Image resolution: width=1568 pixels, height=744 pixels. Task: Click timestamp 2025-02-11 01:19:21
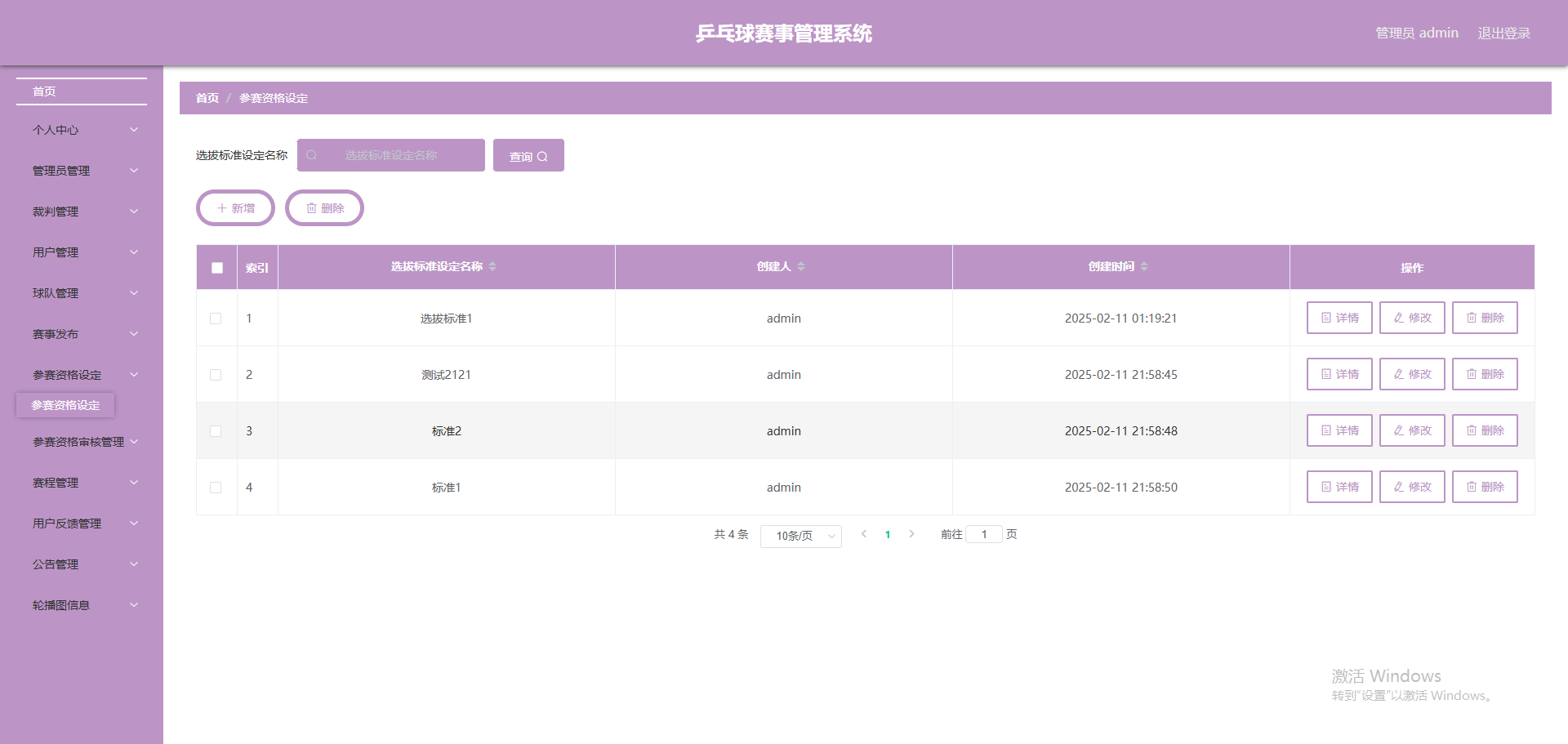click(x=1120, y=319)
